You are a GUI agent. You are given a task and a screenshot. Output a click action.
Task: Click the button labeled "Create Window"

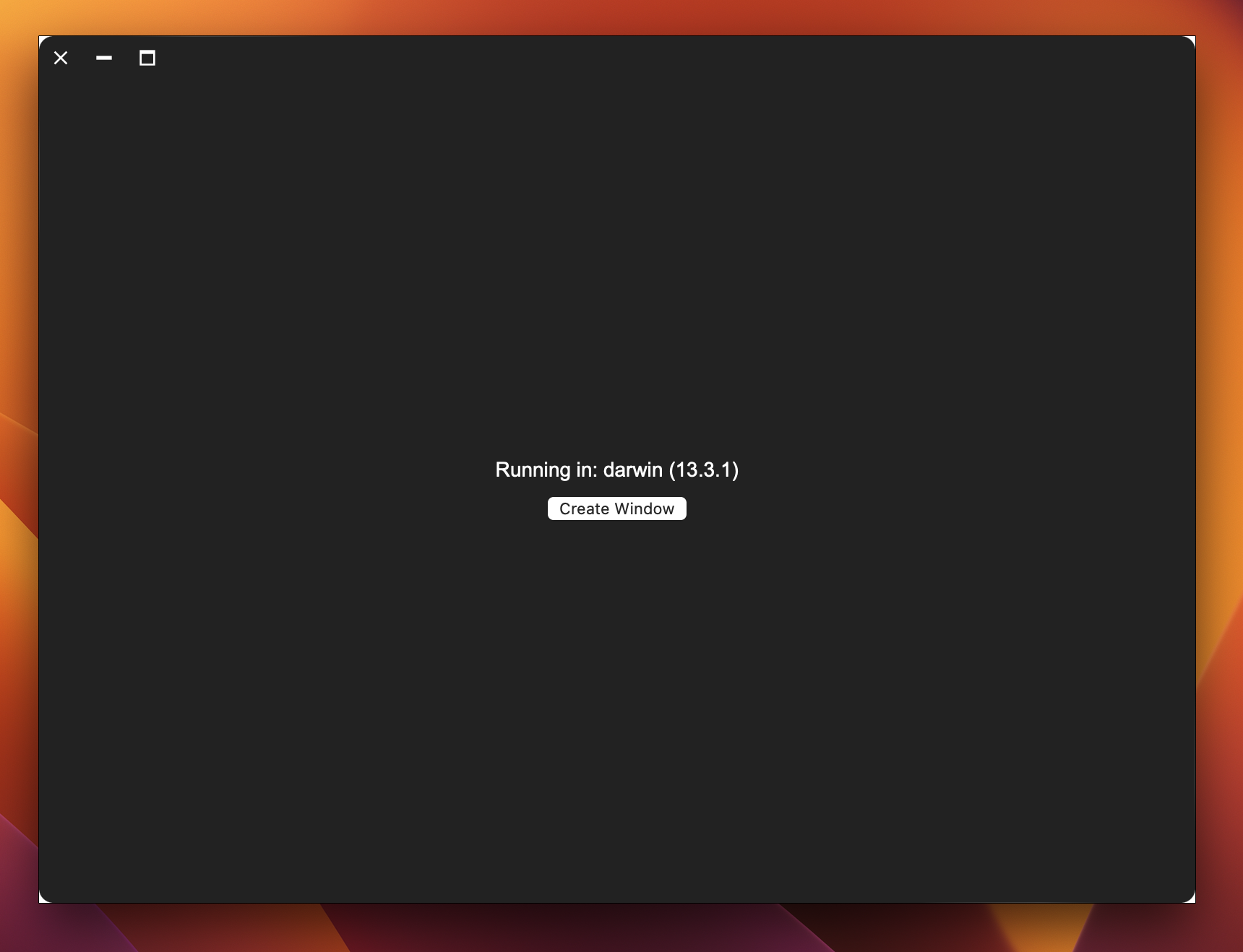pyautogui.click(x=616, y=509)
